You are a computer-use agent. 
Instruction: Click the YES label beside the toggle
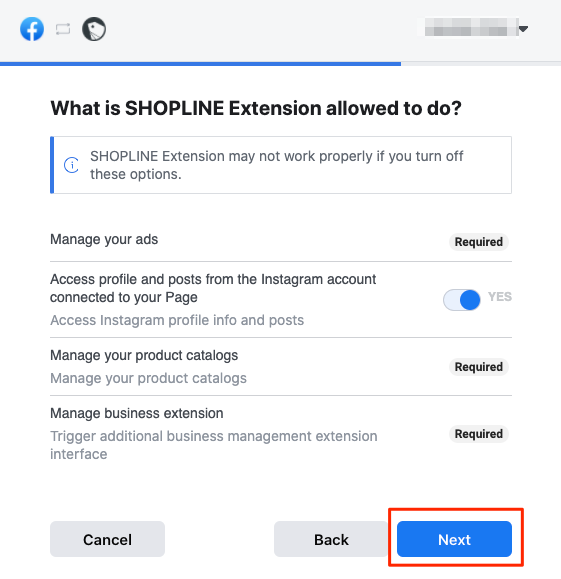500,297
